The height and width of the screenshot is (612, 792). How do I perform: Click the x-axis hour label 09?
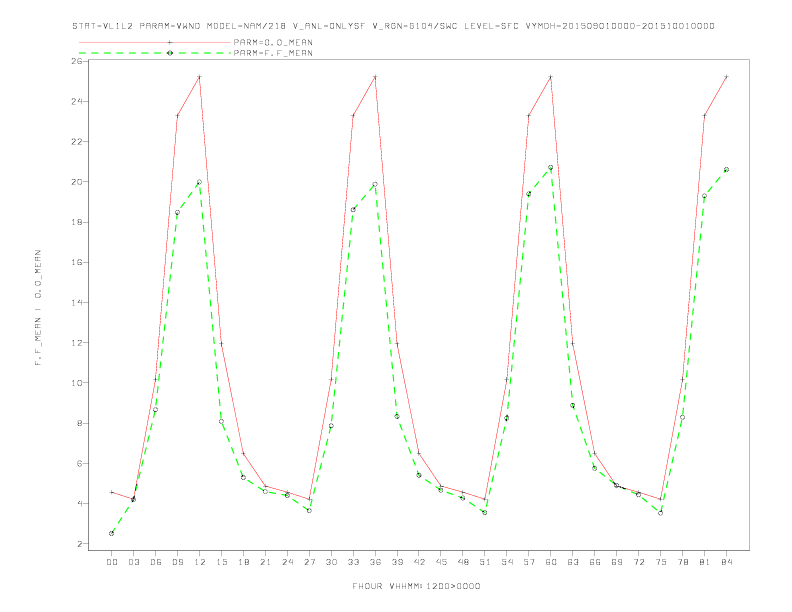point(177,562)
